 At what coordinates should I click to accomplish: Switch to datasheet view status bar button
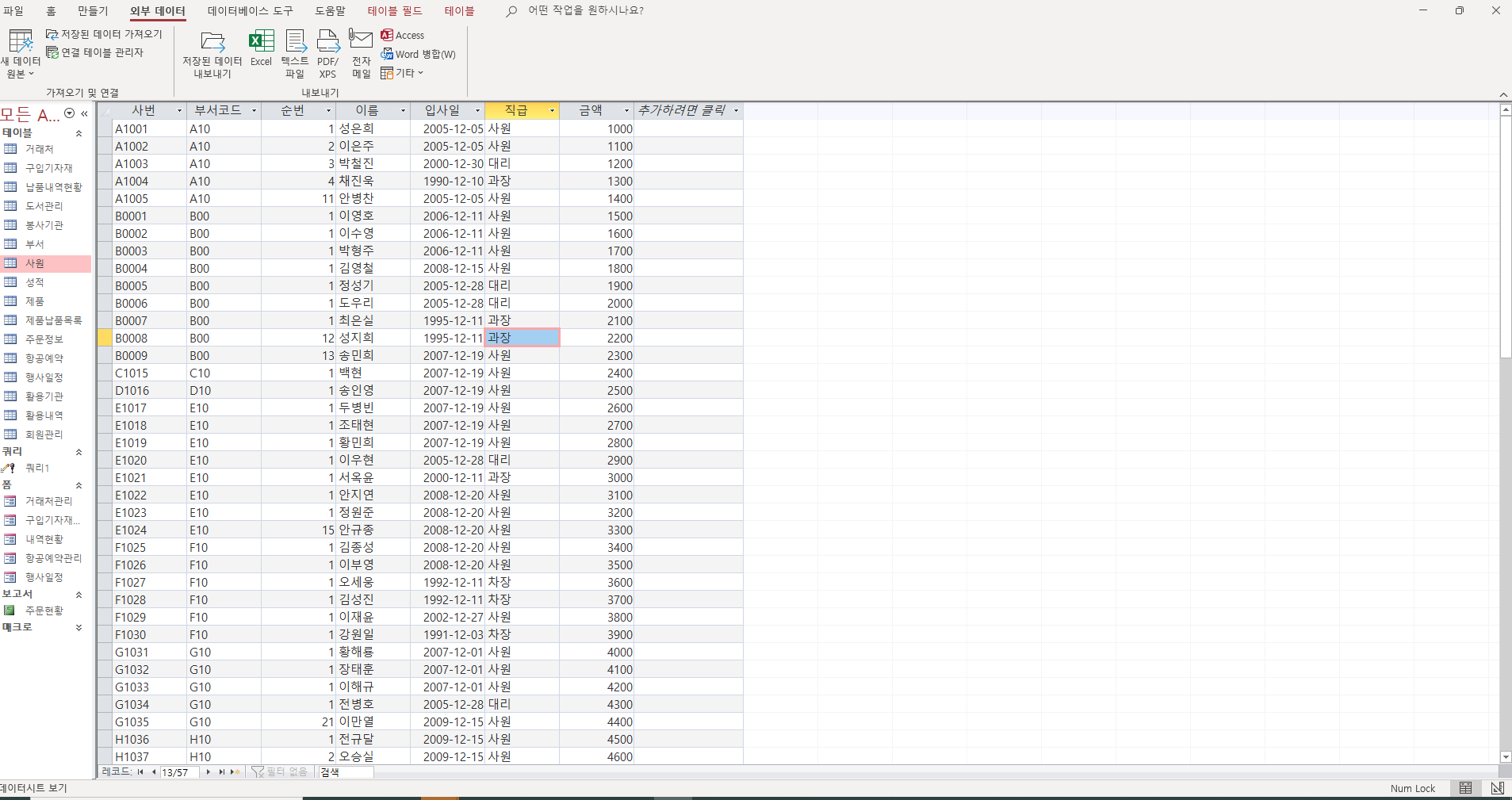point(1465,788)
